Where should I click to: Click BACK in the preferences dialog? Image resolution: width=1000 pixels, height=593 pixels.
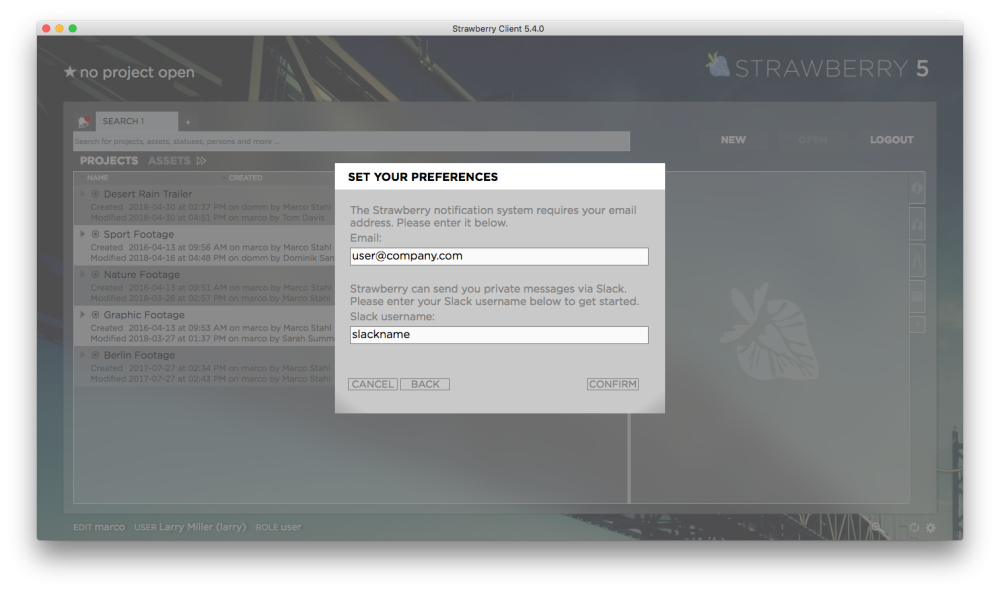point(425,384)
